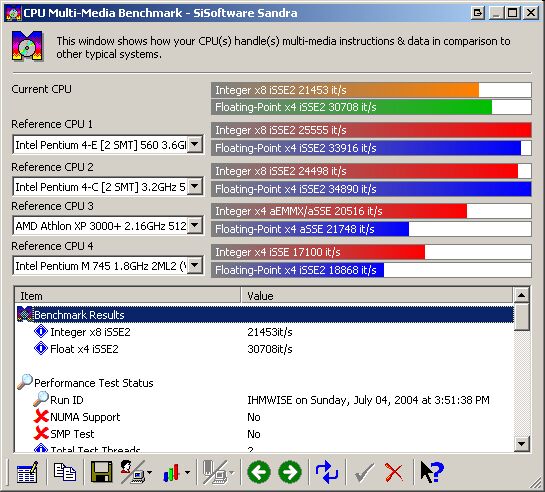Click Integer x4 iSSE 17100 it/s bar
The height and width of the screenshot is (492, 545).
(x=371, y=252)
